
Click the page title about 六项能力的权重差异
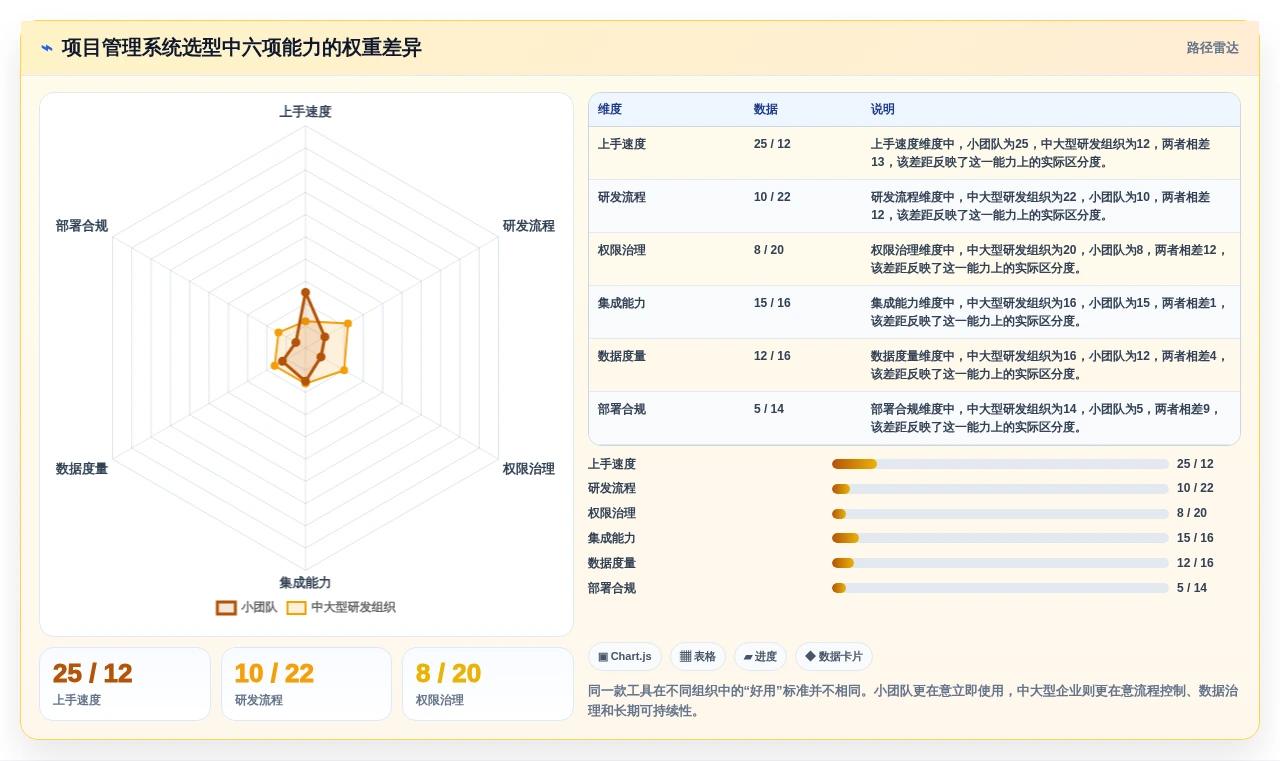coord(241,48)
